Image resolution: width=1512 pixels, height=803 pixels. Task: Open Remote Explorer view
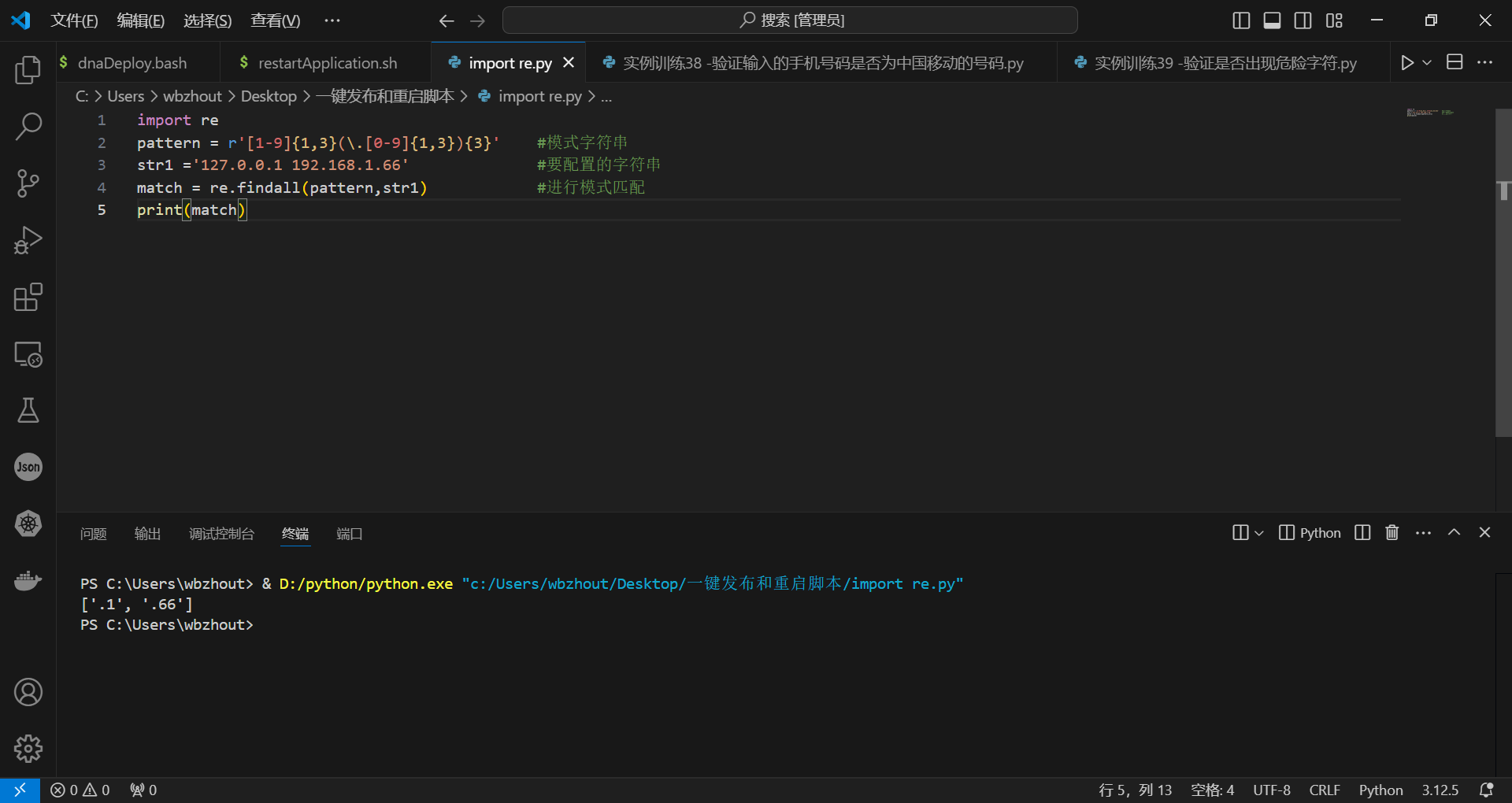tap(28, 354)
